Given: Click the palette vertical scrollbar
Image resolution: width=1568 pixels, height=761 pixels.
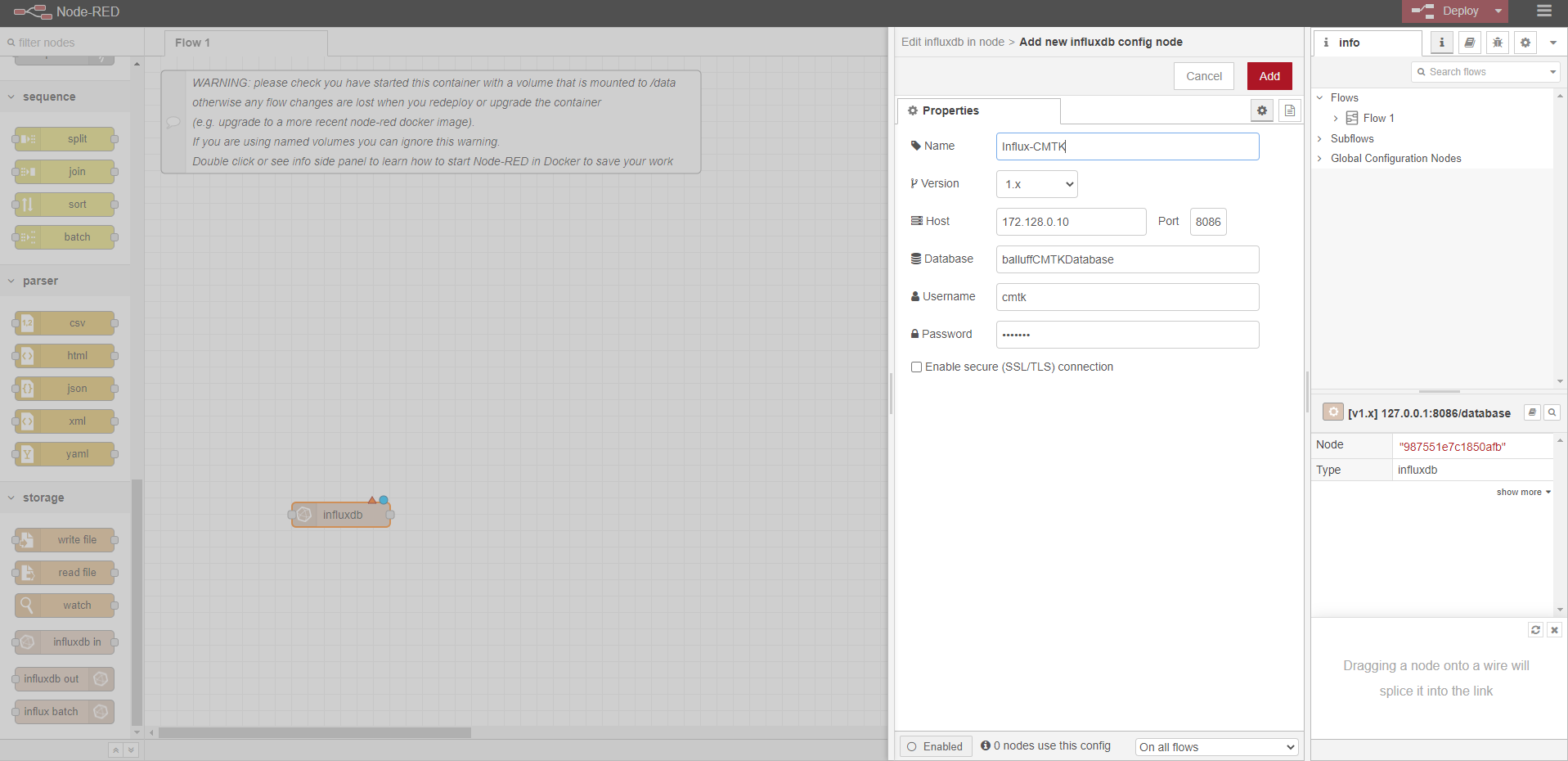Looking at the screenshot, I should pyautogui.click(x=137, y=601).
